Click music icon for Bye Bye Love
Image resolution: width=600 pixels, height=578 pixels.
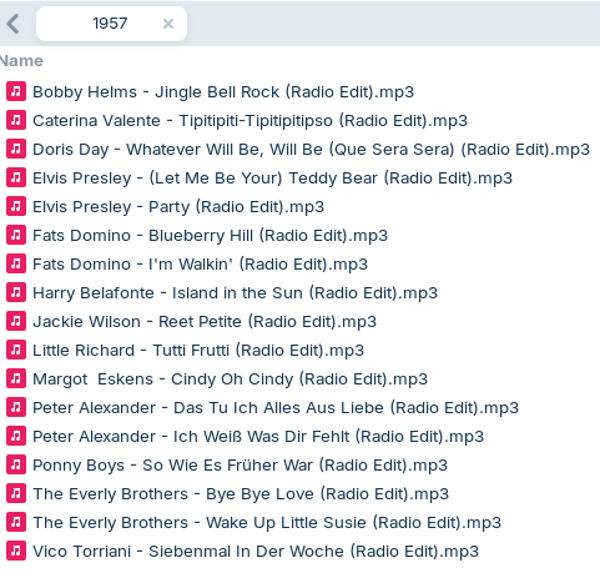point(16,493)
